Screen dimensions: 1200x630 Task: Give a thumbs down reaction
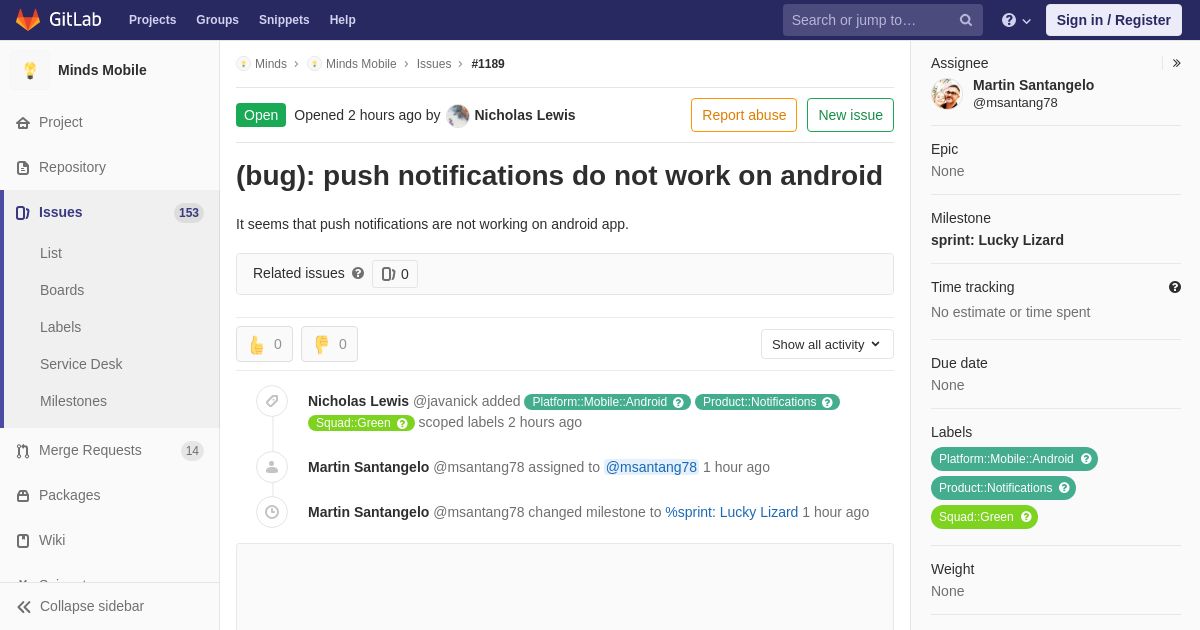(329, 344)
